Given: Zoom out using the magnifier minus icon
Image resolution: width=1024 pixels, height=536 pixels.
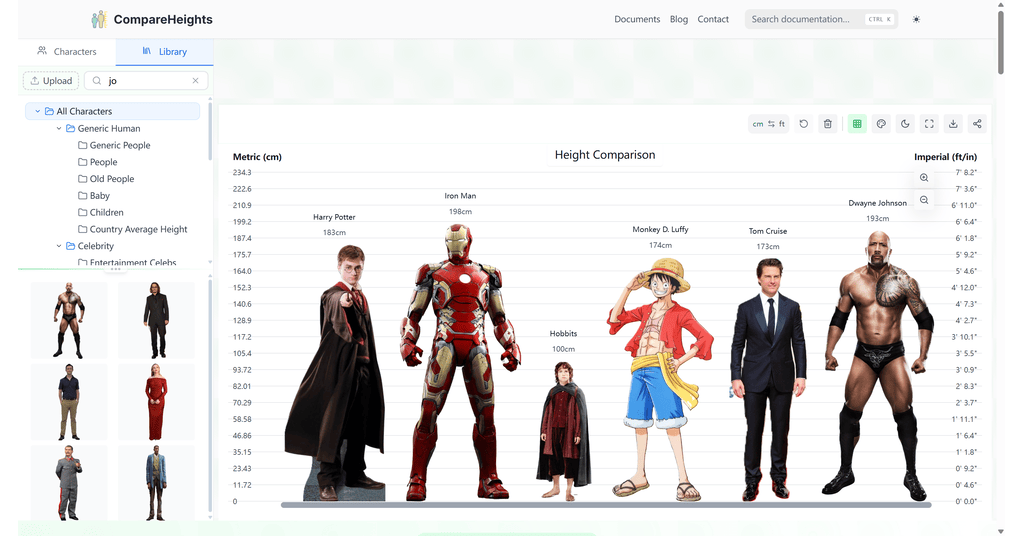Looking at the screenshot, I should [x=924, y=200].
